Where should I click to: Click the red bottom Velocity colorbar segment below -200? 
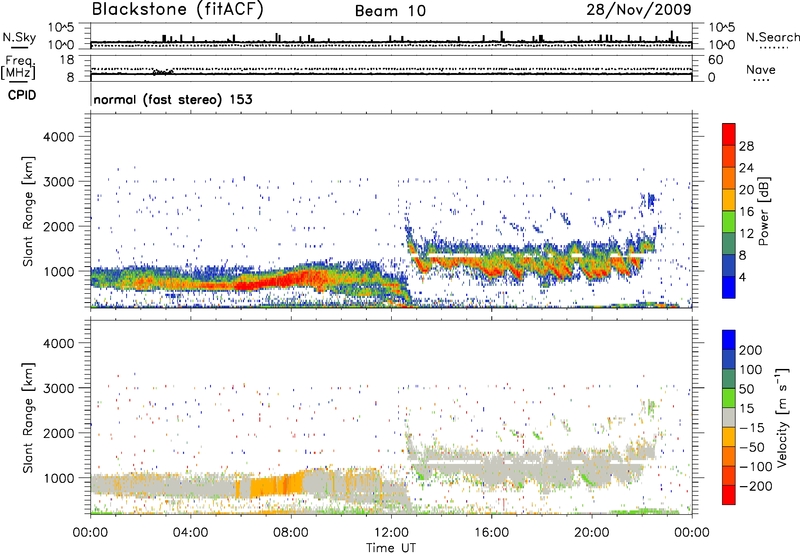729,495
